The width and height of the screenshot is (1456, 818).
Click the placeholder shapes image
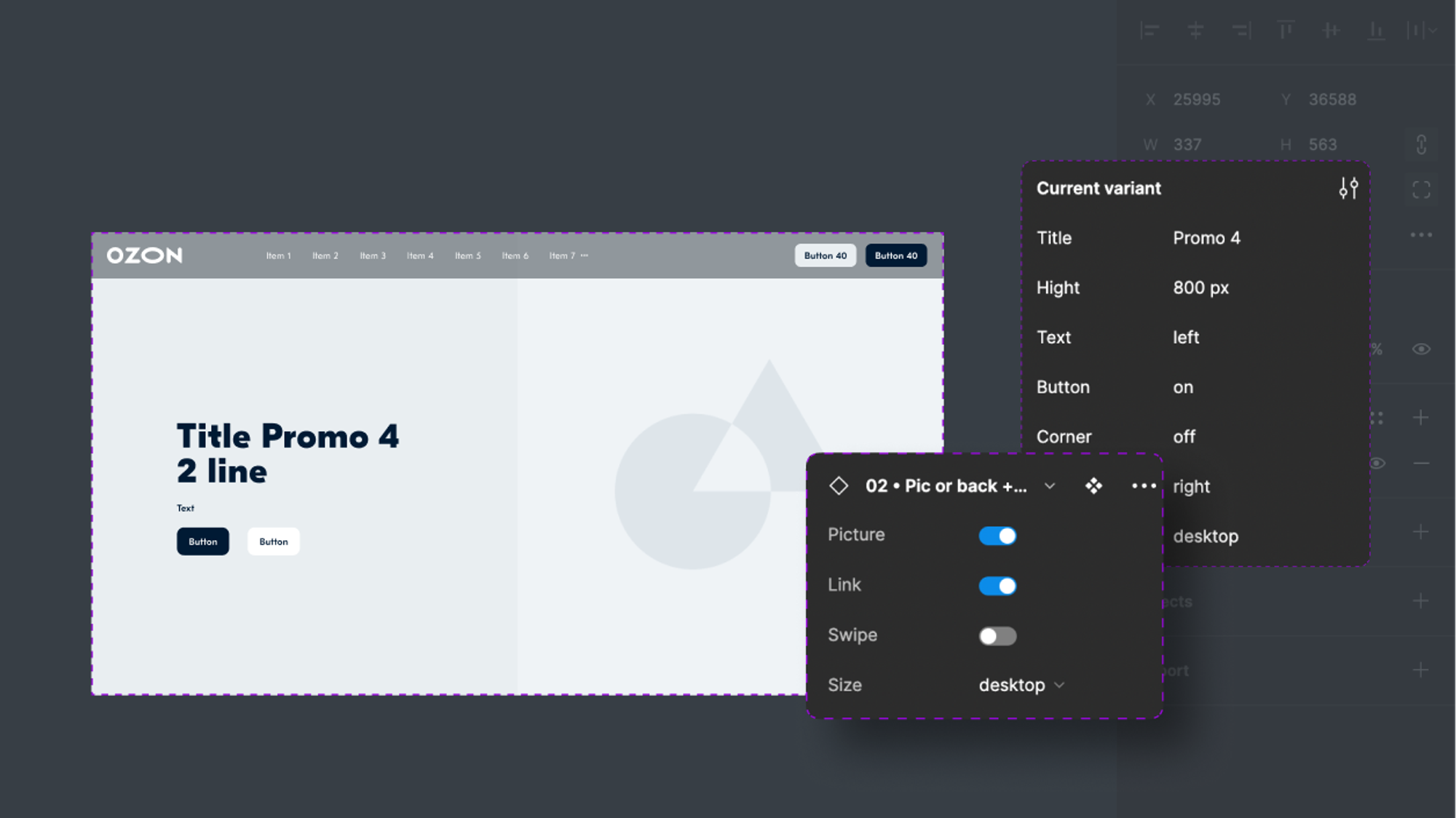pyautogui.click(x=721, y=464)
